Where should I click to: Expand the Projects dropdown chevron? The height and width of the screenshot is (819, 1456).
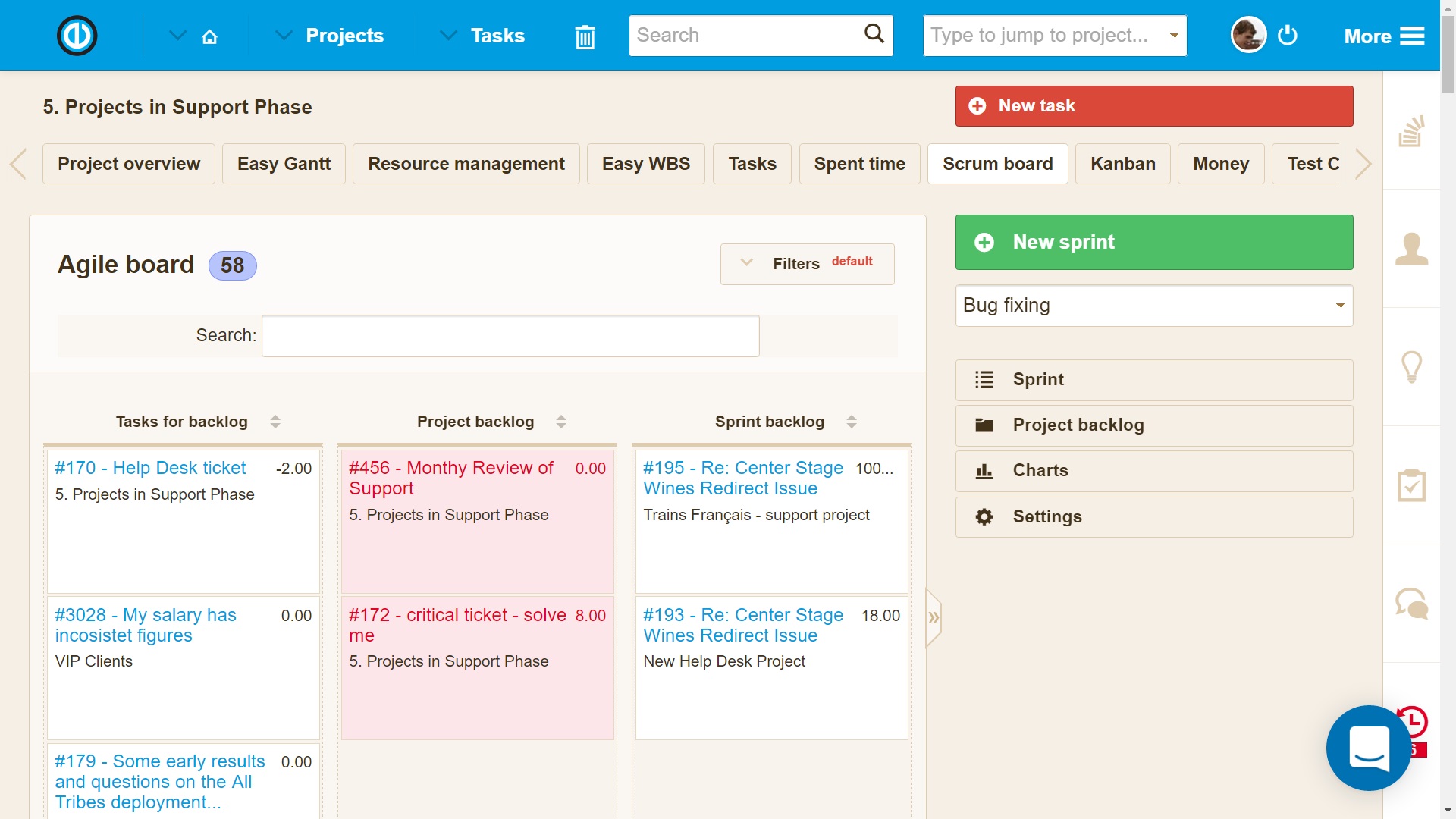(283, 35)
